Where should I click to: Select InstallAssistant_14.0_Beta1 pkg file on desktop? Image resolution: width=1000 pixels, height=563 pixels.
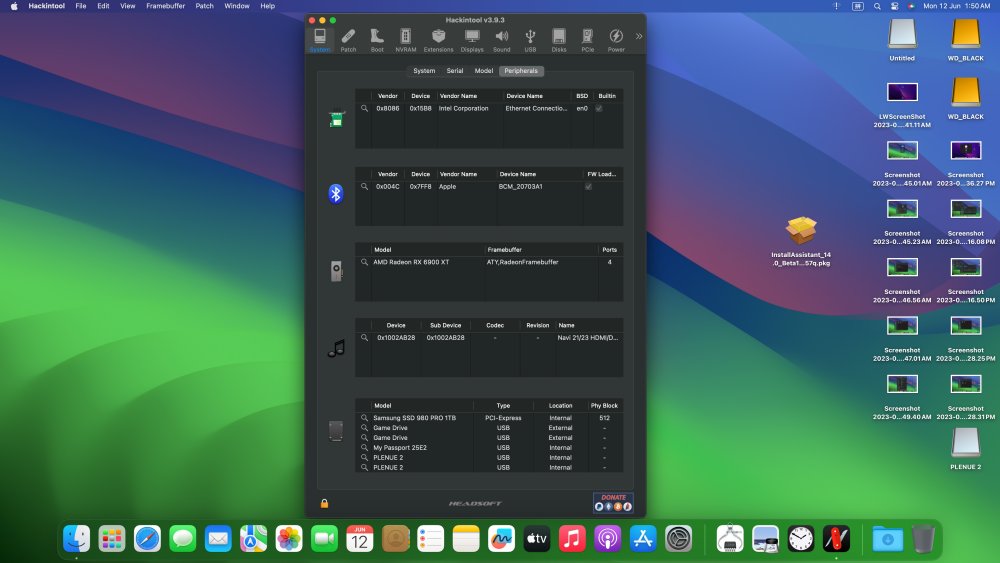point(801,242)
